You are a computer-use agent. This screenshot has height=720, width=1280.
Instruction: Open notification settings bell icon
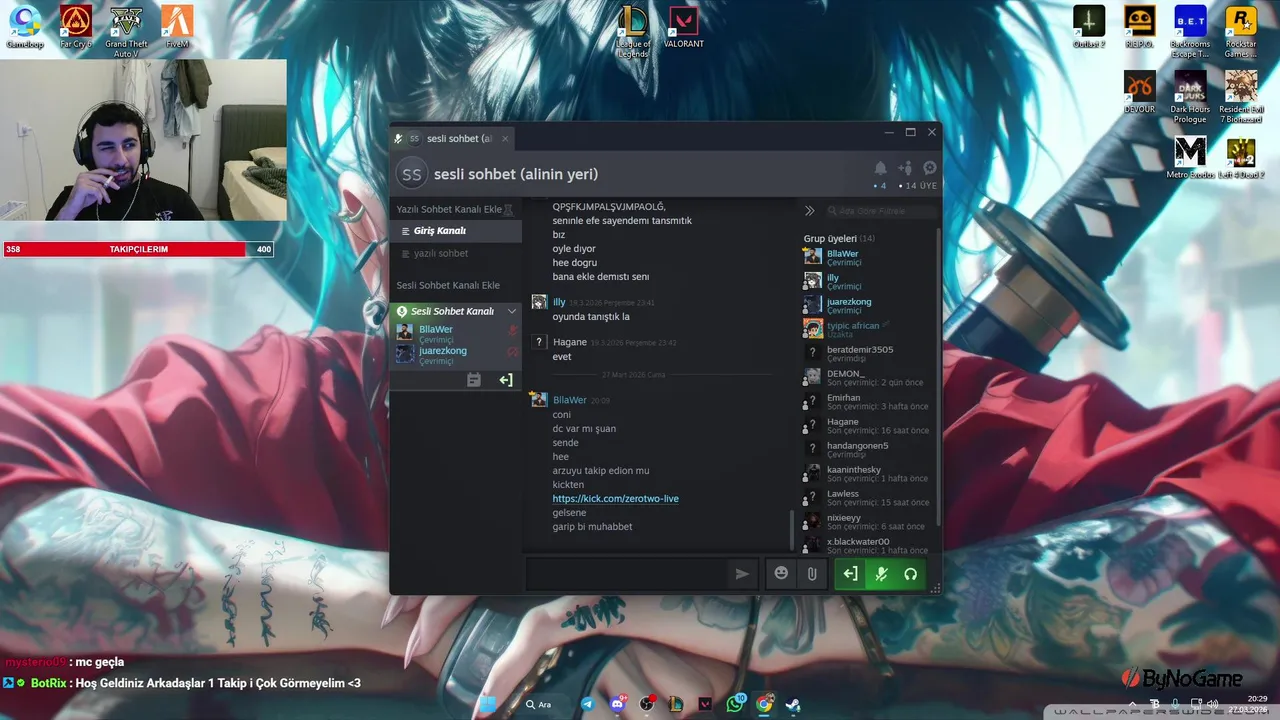[880, 168]
